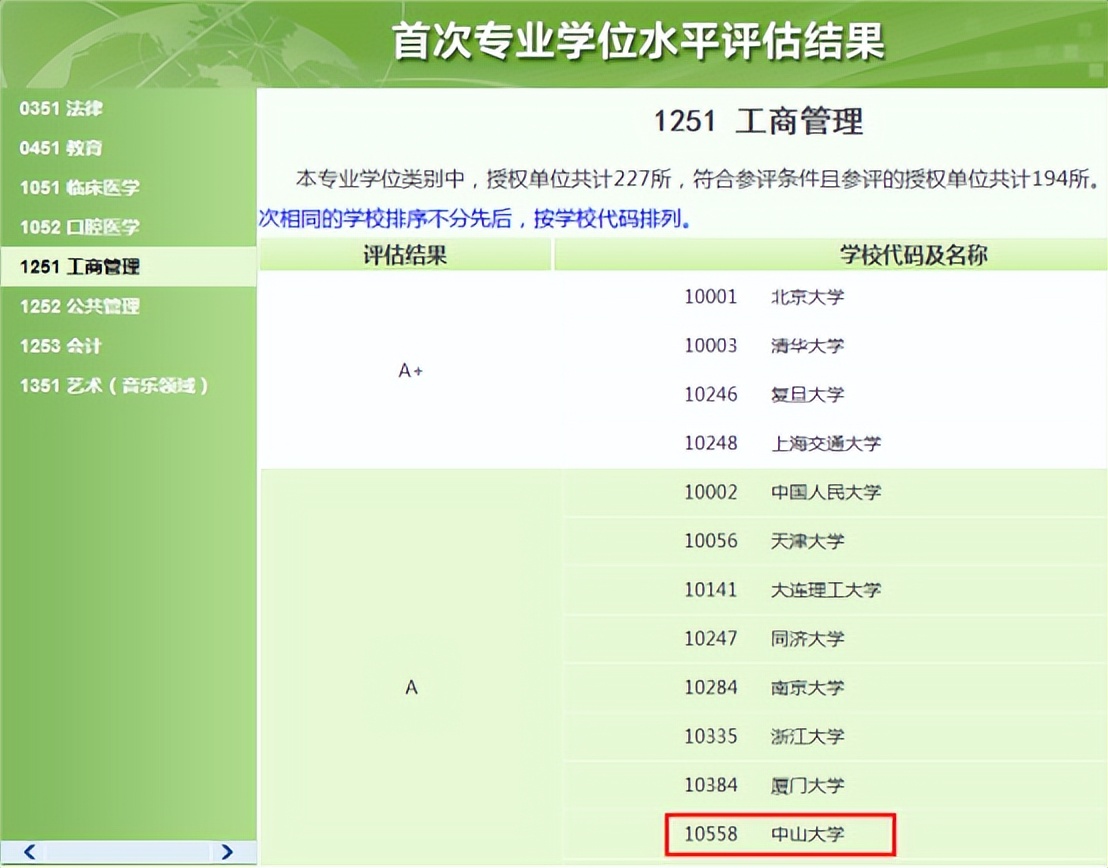
Task: Click the 学校代码及名称 column header
Action: pos(912,255)
